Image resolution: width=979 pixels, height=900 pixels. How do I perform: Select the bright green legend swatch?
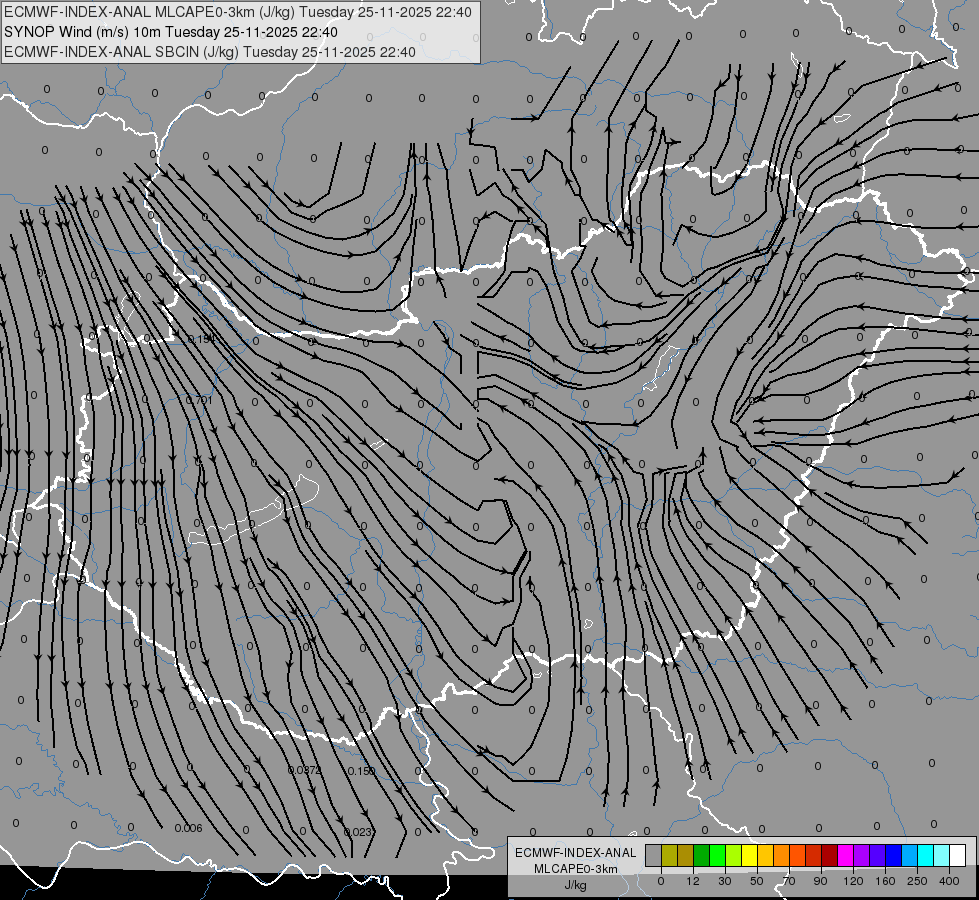pyautogui.click(x=717, y=855)
